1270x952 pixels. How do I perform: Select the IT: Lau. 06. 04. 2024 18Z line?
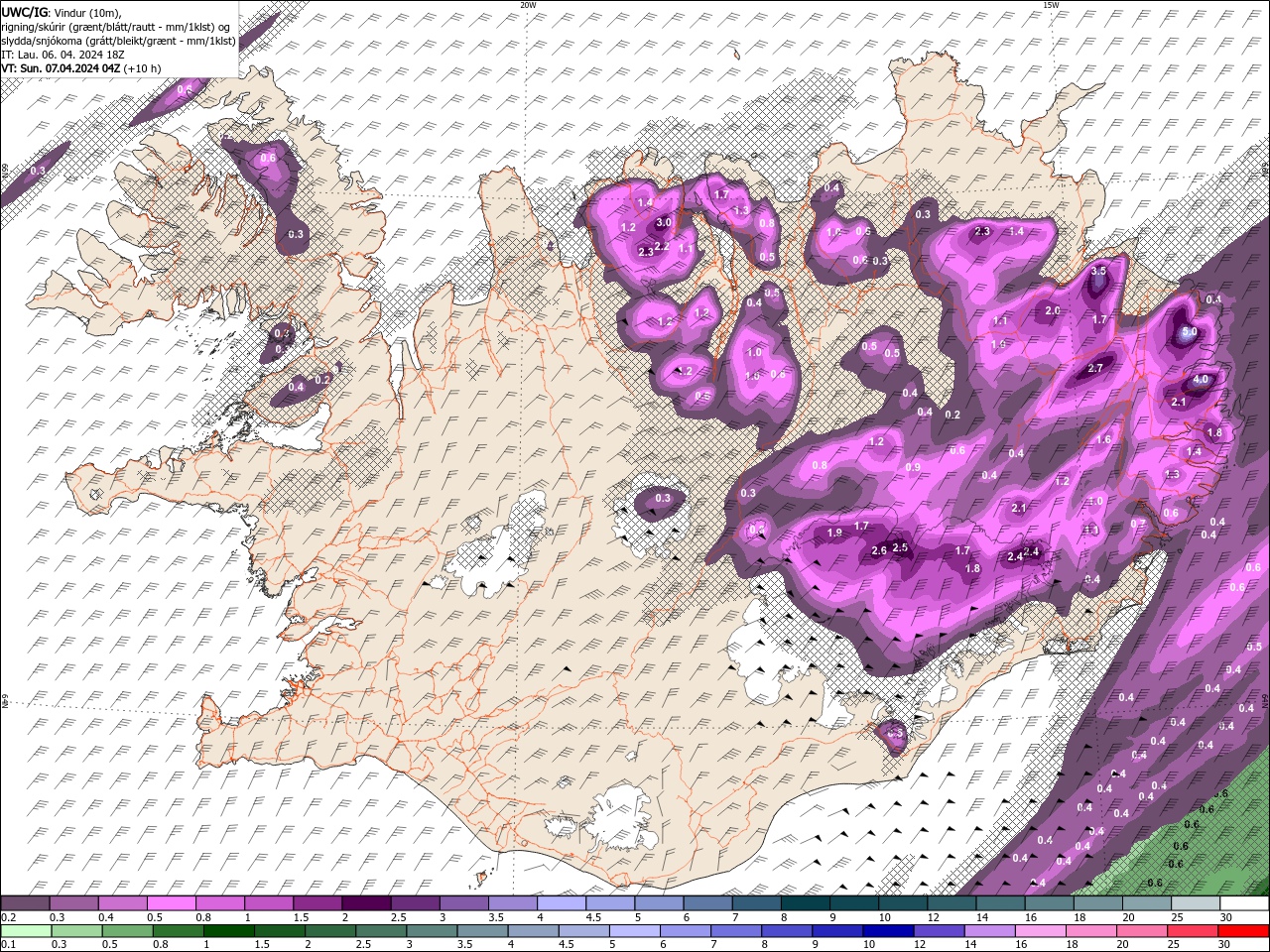(62, 55)
